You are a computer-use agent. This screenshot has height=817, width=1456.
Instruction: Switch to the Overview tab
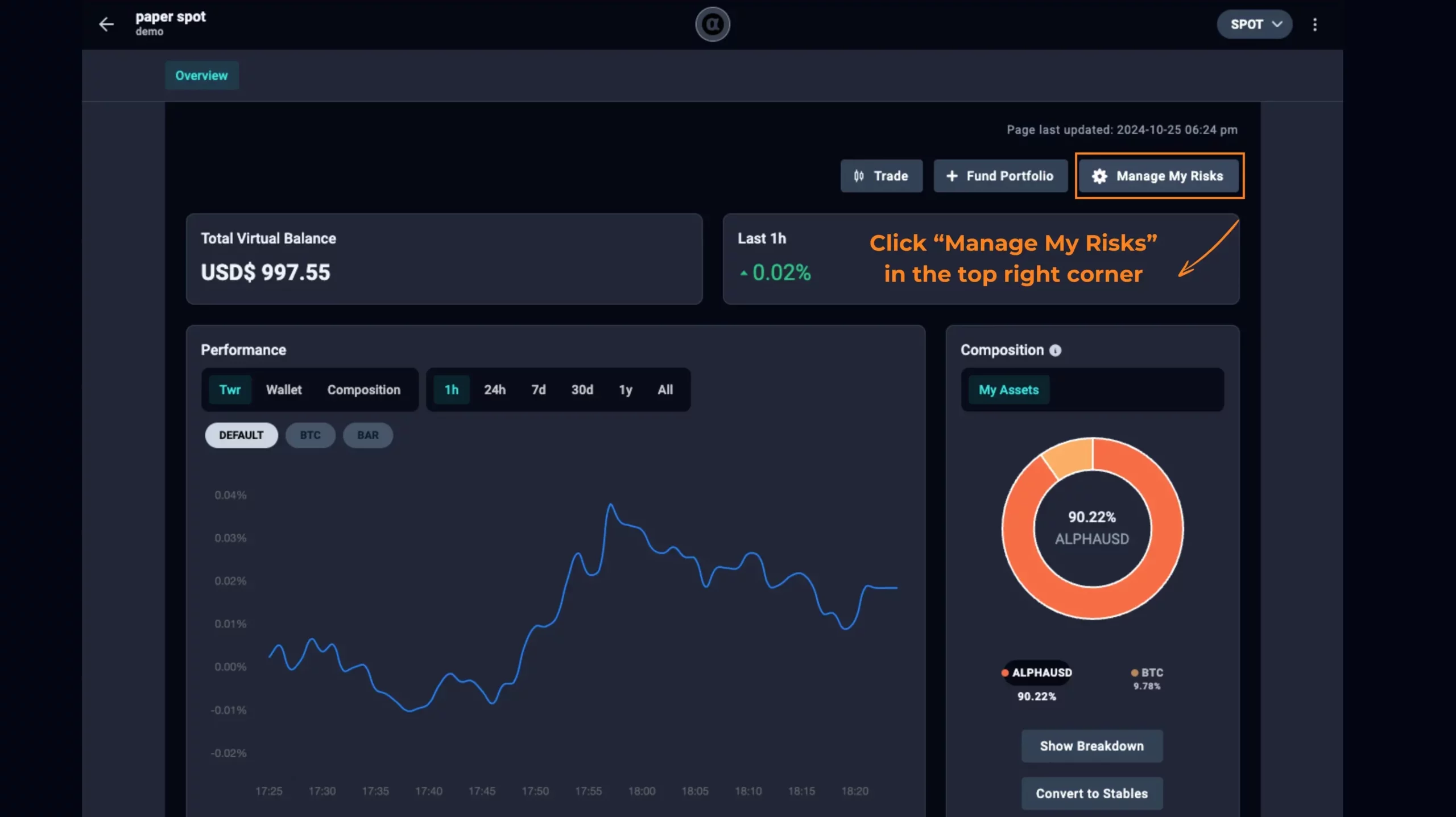(x=201, y=76)
